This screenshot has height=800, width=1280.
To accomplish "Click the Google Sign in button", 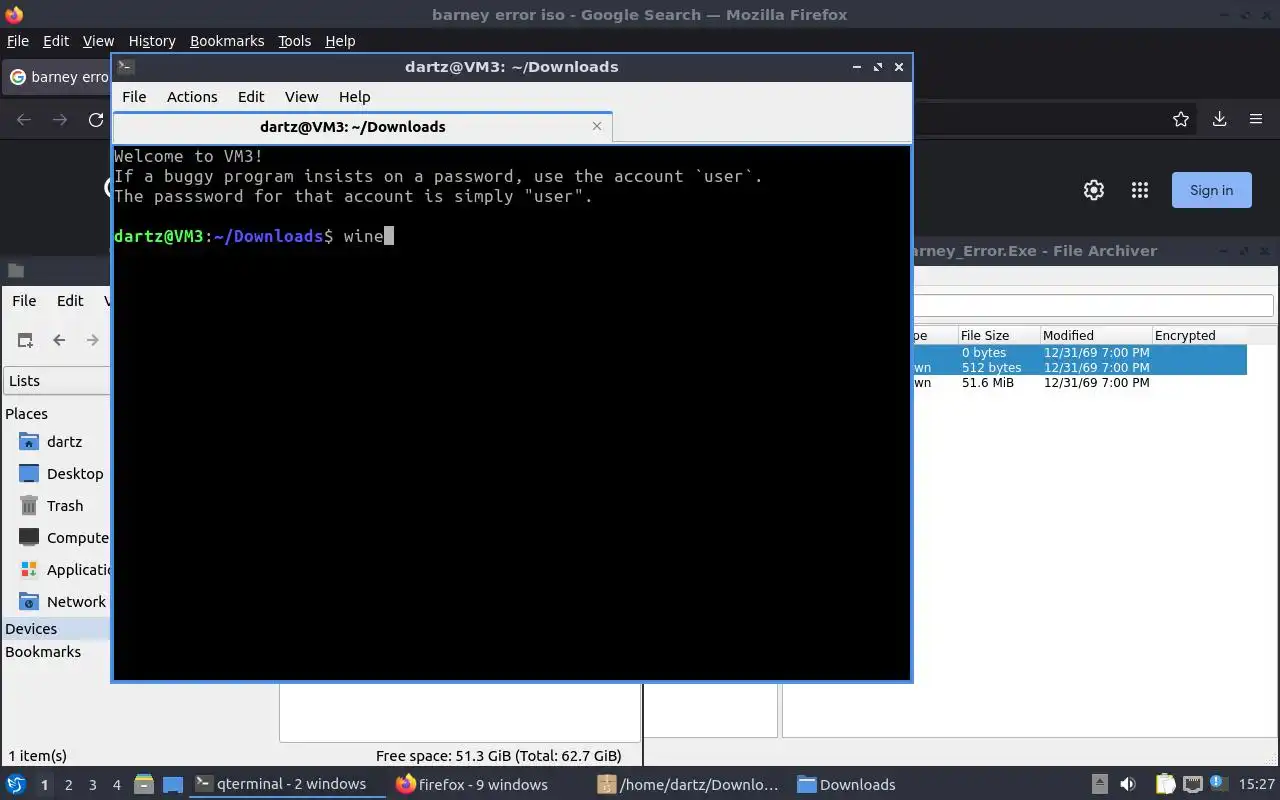I will coord(1211,190).
